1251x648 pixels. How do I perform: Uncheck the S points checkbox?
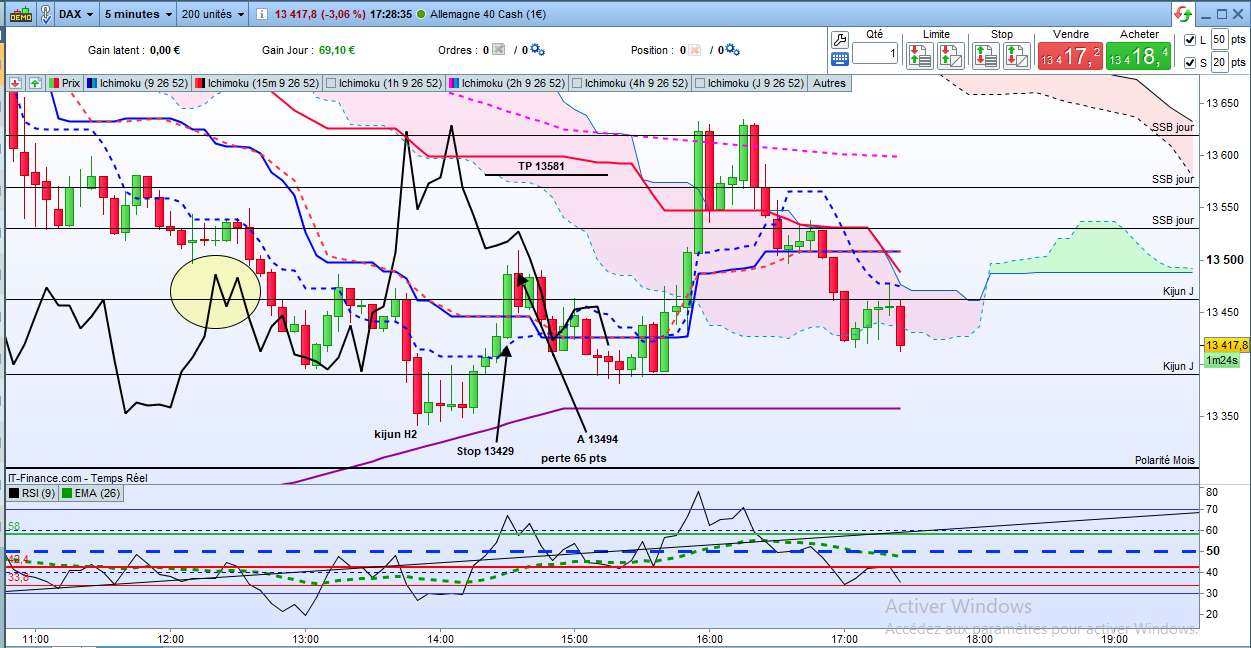click(x=1189, y=63)
